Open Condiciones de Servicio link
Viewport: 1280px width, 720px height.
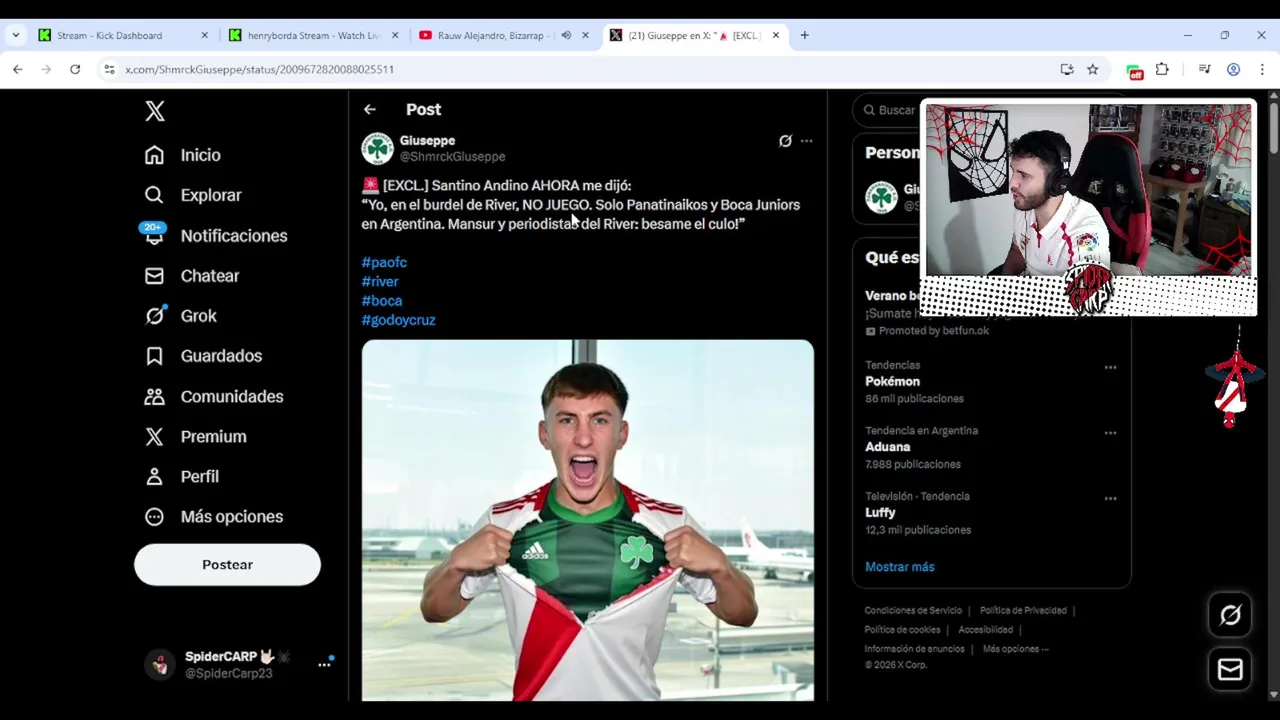[x=913, y=611]
